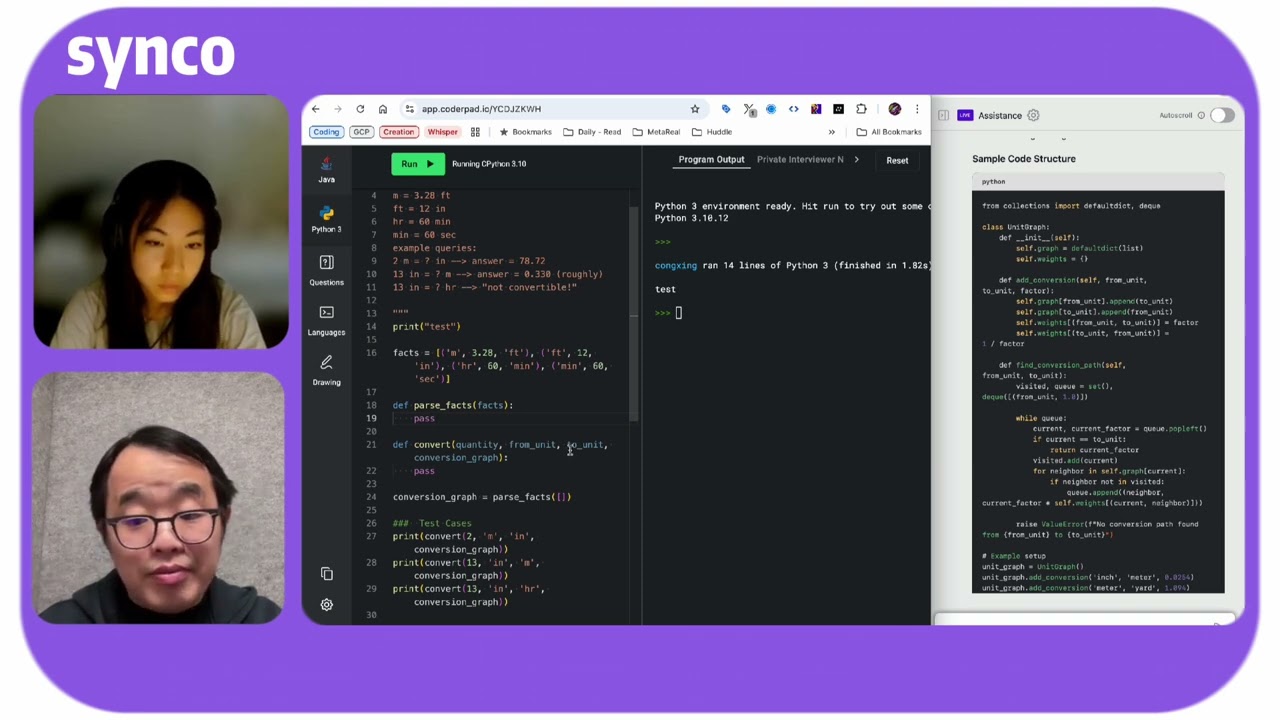
Task: Show more output tabs with the chevron
Action: [x=856, y=160]
